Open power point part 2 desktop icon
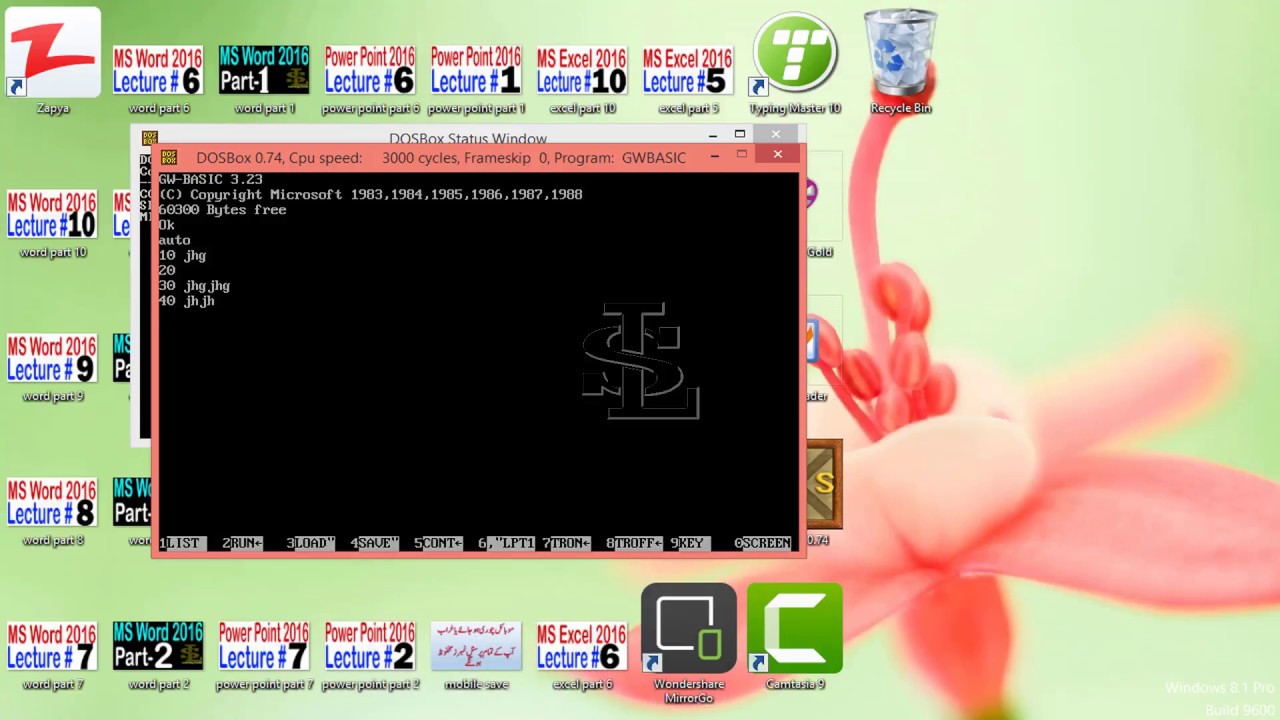This screenshot has width=1280, height=720. click(x=370, y=654)
